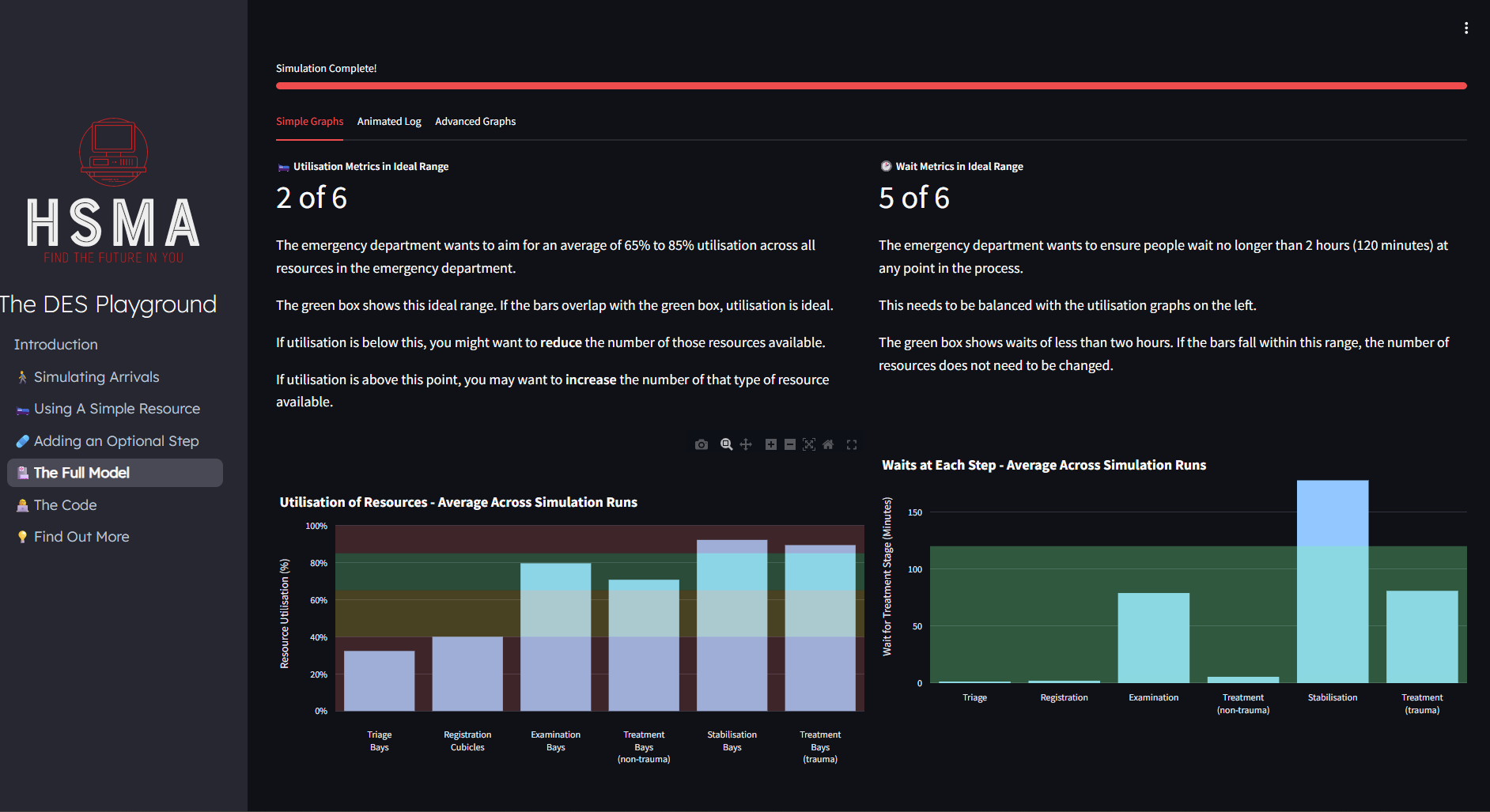Open the Advanced Graphs tab
Viewport: 1490px width, 812px height.
click(475, 122)
